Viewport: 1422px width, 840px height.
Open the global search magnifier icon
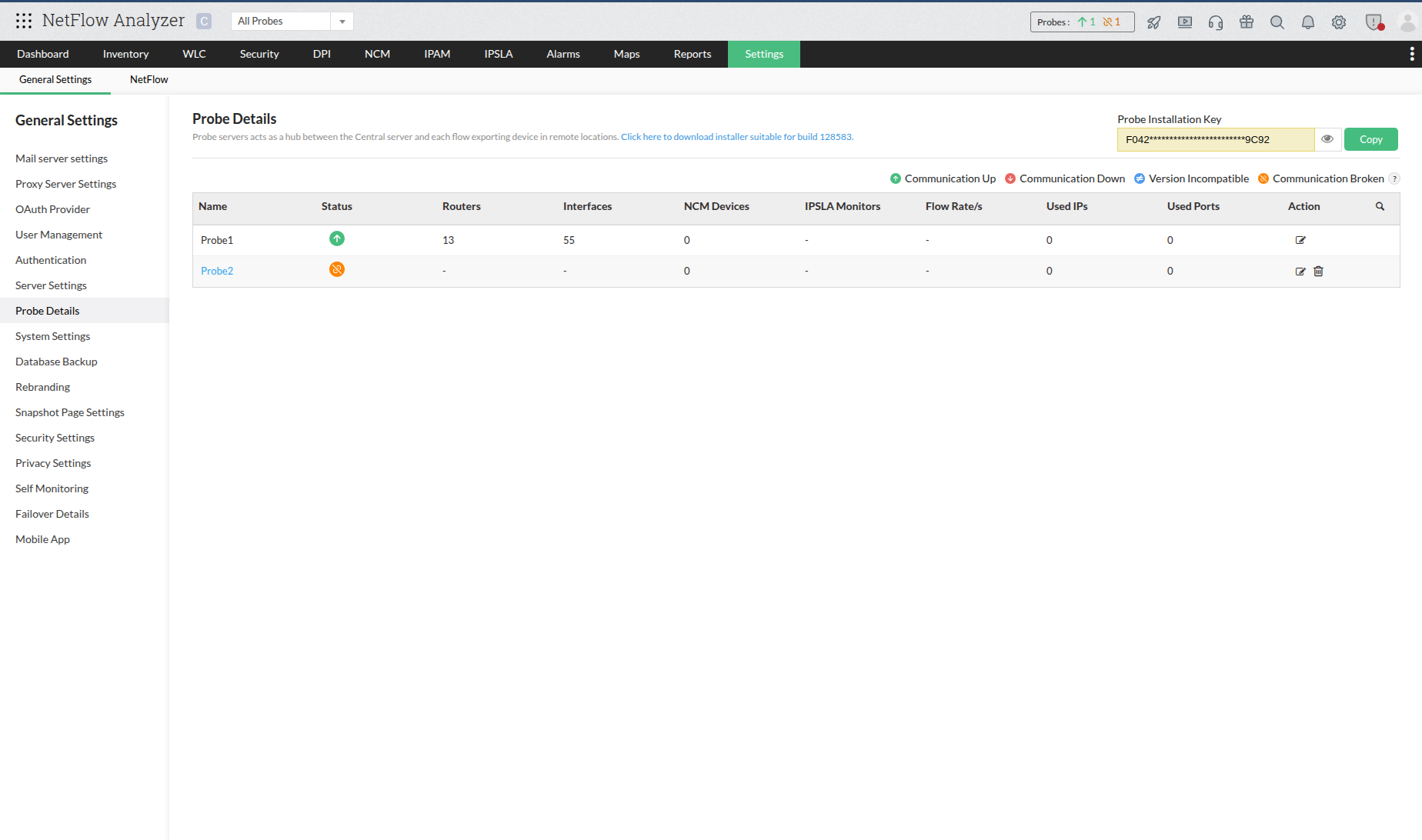click(1277, 22)
